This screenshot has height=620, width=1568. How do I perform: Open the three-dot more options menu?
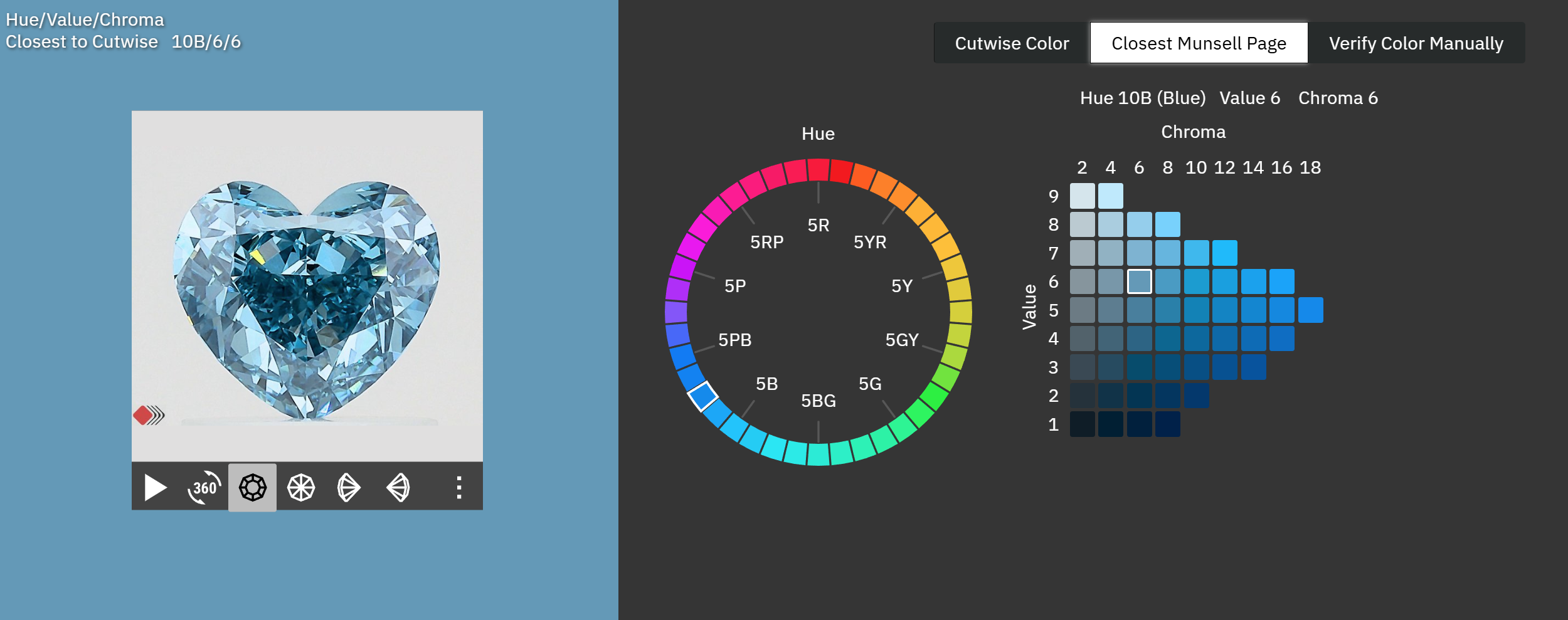459,487
